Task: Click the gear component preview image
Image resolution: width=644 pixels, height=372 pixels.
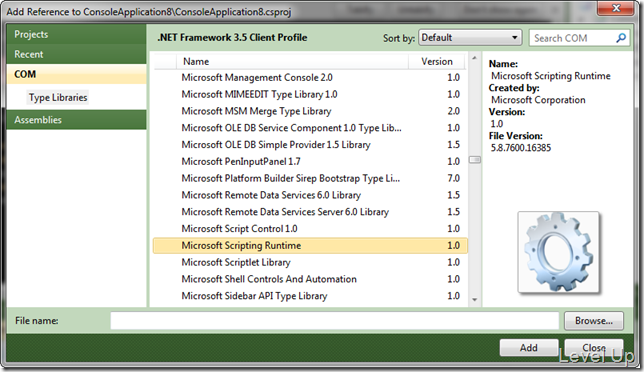Action: coord(558,252)
